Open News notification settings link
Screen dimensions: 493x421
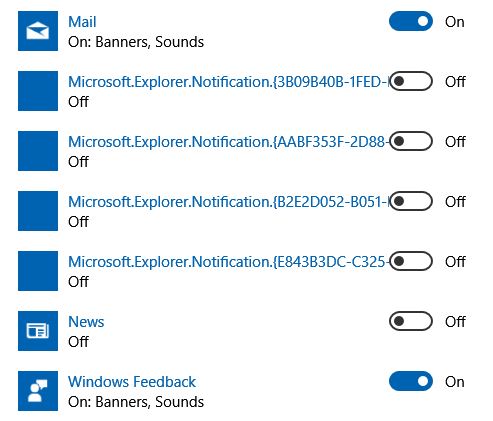(86, 322)
